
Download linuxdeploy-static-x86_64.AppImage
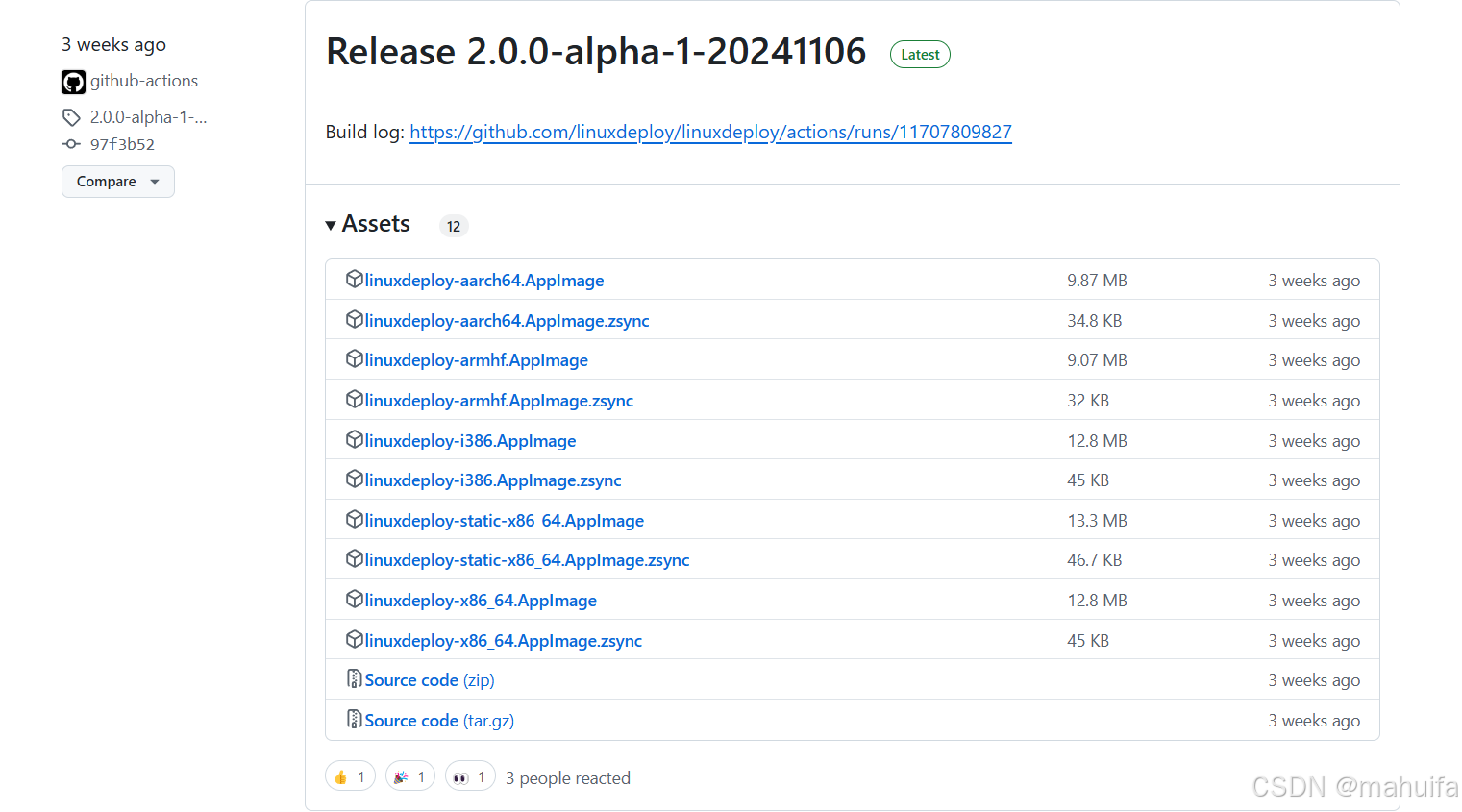tap(505, 521)
